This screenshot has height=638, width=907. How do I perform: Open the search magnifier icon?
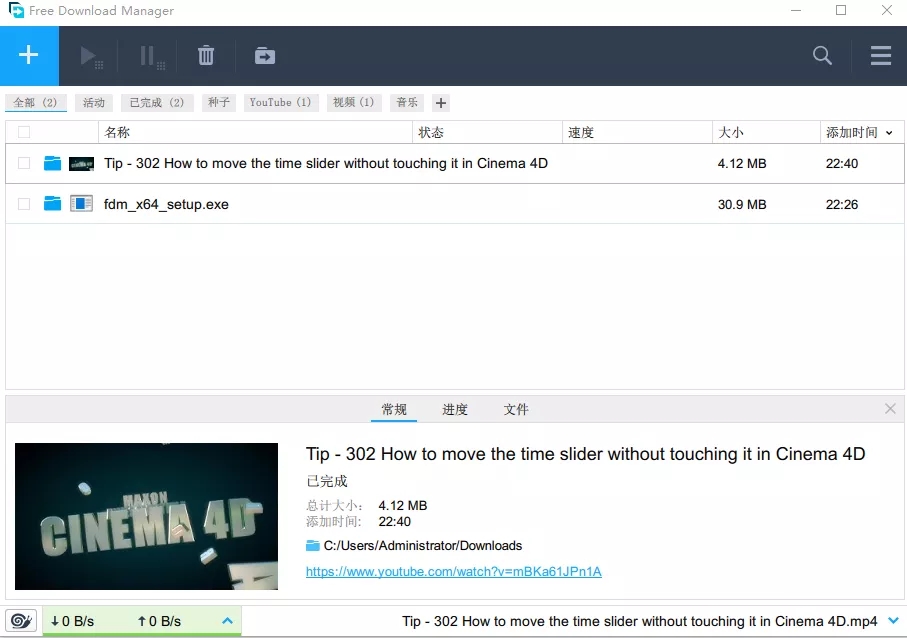click(x=822, y=56)
